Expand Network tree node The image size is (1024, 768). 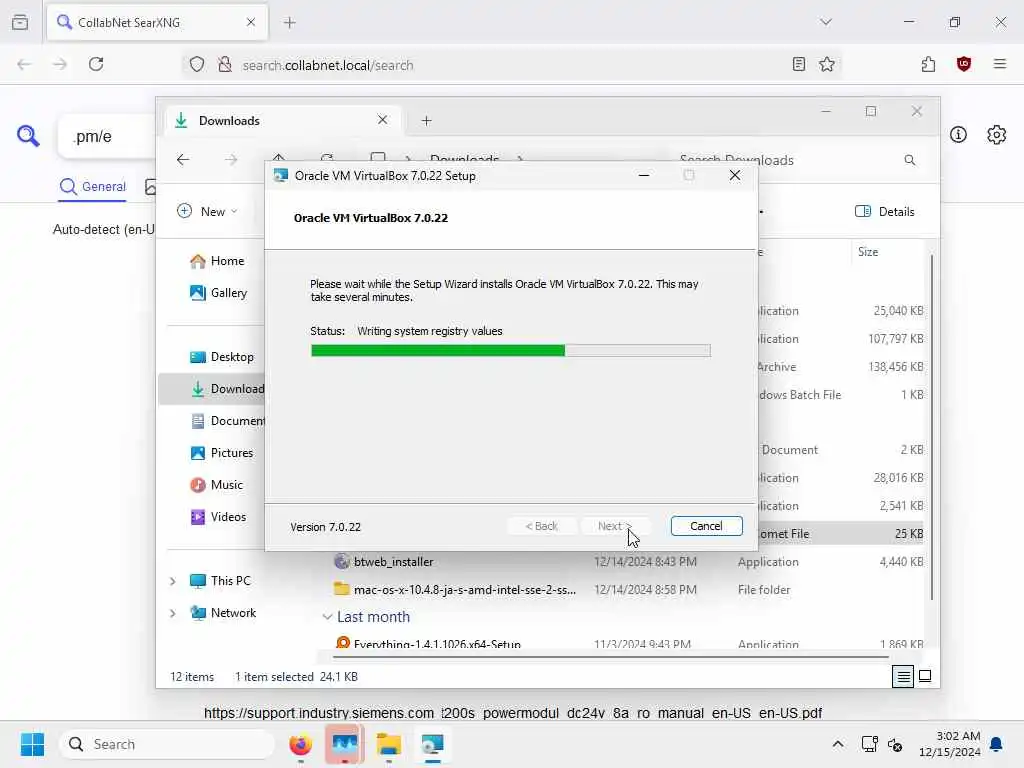coord(172,613)
